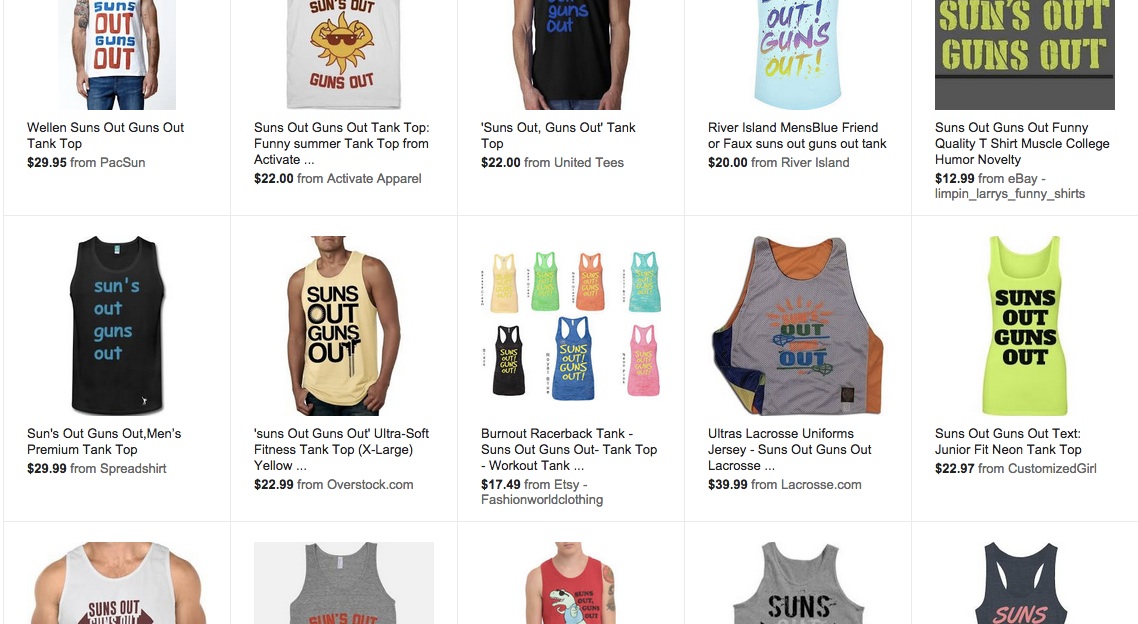The image size is (1138, 624).
Task: Open the Activate Apparel sun cartoon tank image
Action: [343, 55]
